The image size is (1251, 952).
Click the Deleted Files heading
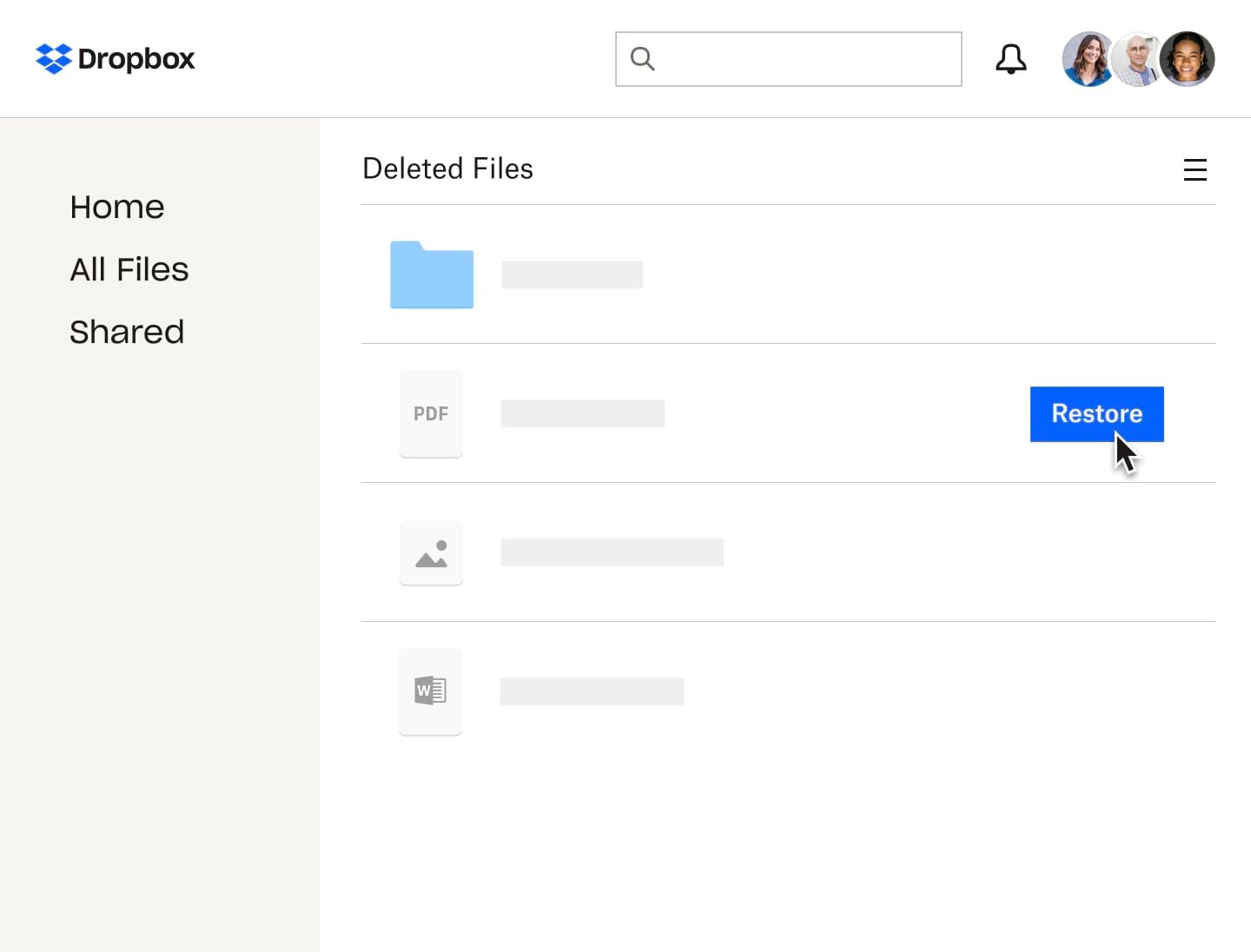447,169
